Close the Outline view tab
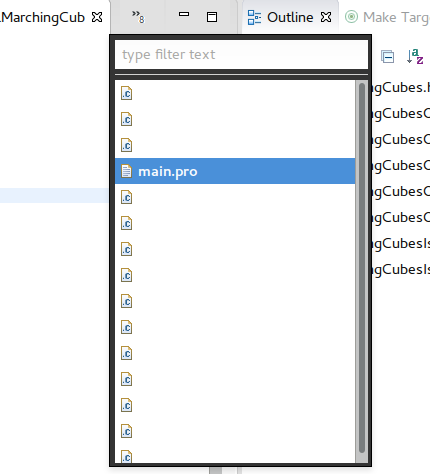The height and width of the screenshot is (474, 430). tap(326, 17)
